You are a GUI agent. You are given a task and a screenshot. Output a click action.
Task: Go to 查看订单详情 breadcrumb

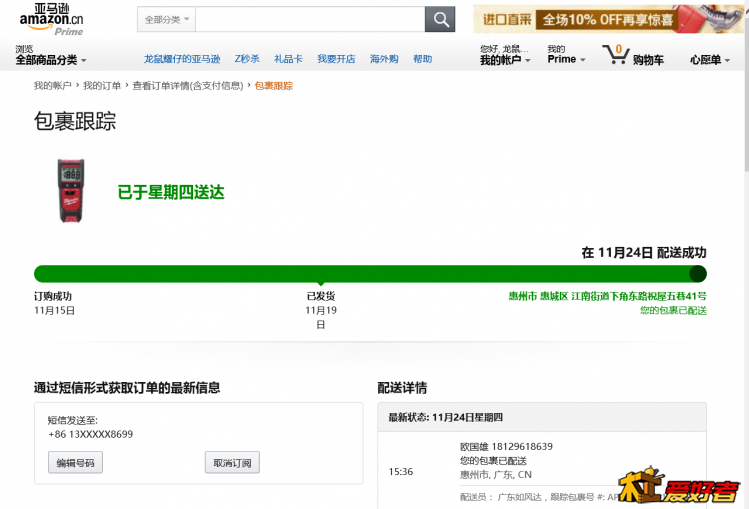pyautogui.click(x=188, y=85)
